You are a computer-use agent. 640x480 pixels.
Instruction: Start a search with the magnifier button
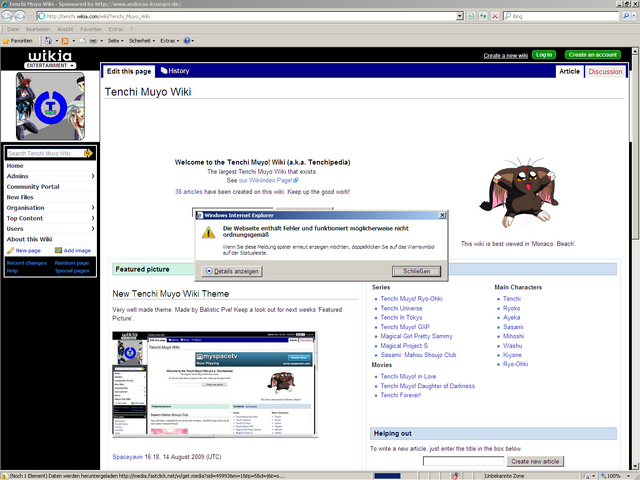coord(626,16)
